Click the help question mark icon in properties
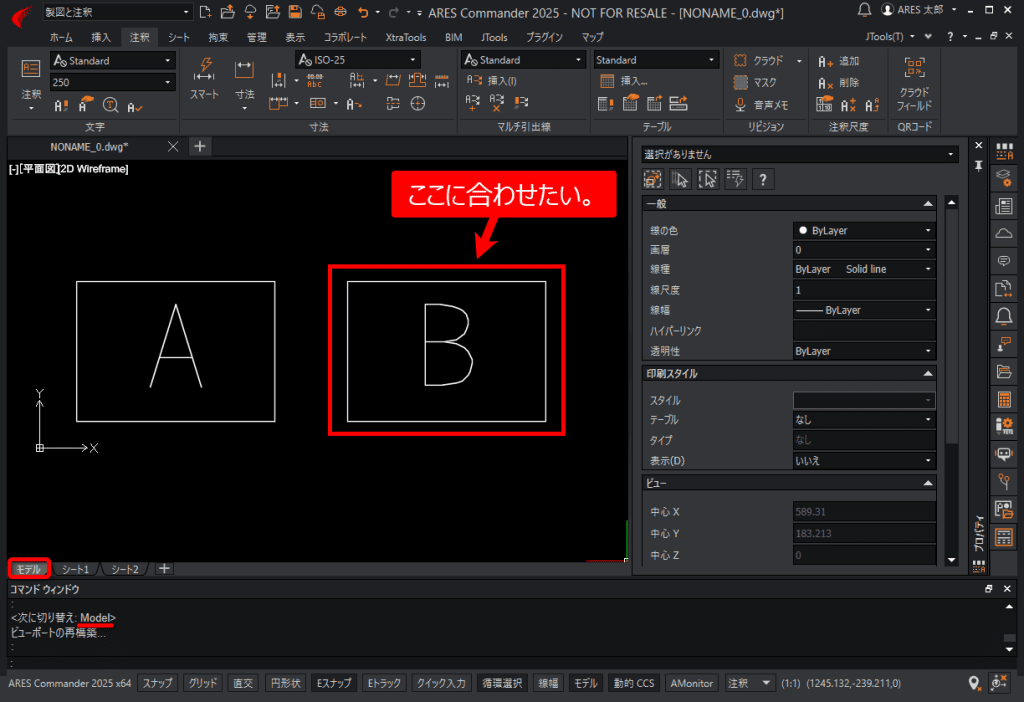 (x=763, y=180)
